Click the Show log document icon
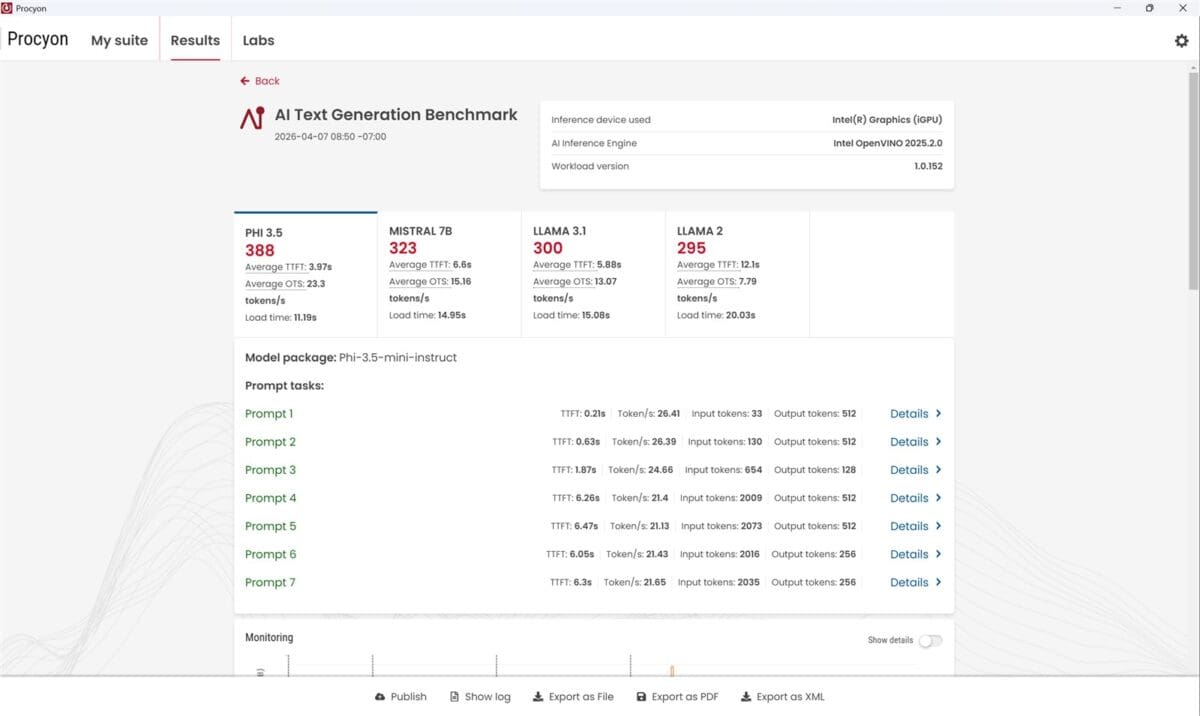This screenshot has width=1200, height=716. [455, 697]
